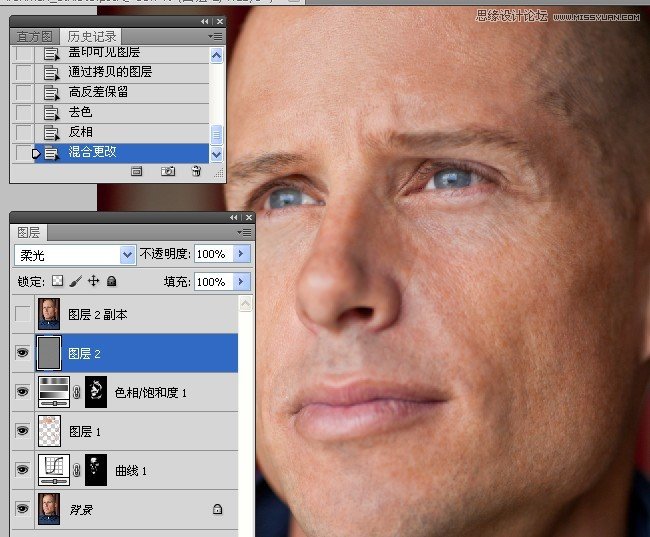Click the 反相 state document icon
The height and width of the screenshot is (537, 650).
[51, 133]
